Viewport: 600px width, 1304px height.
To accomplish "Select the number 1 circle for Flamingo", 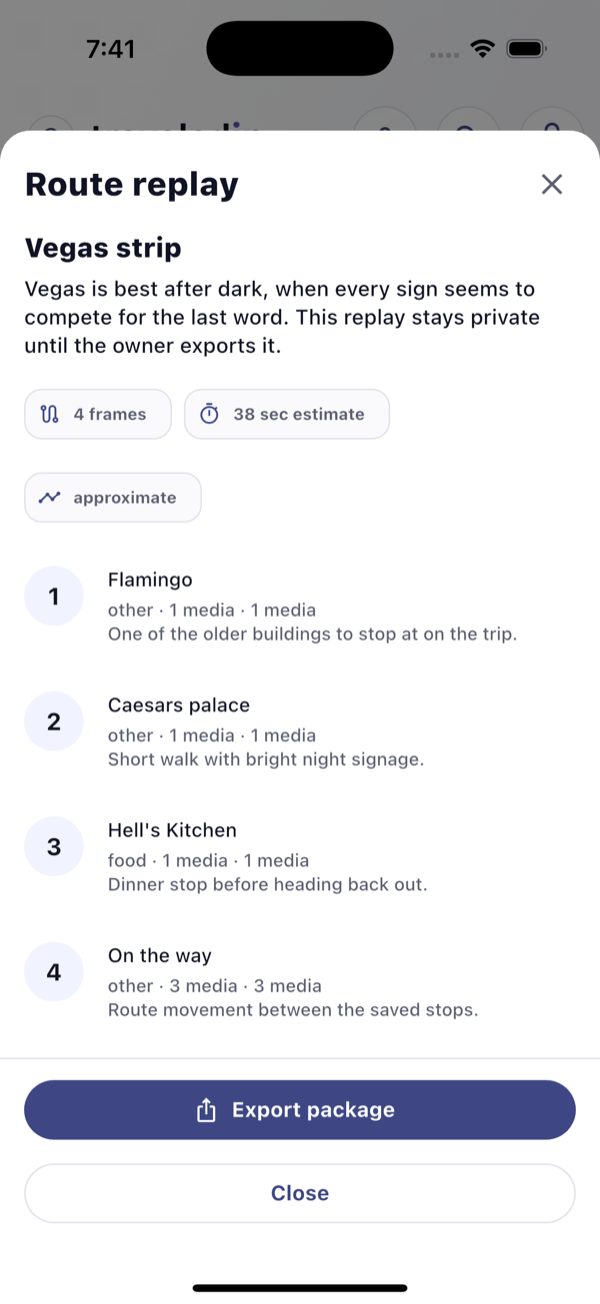I will pos(53,597).
